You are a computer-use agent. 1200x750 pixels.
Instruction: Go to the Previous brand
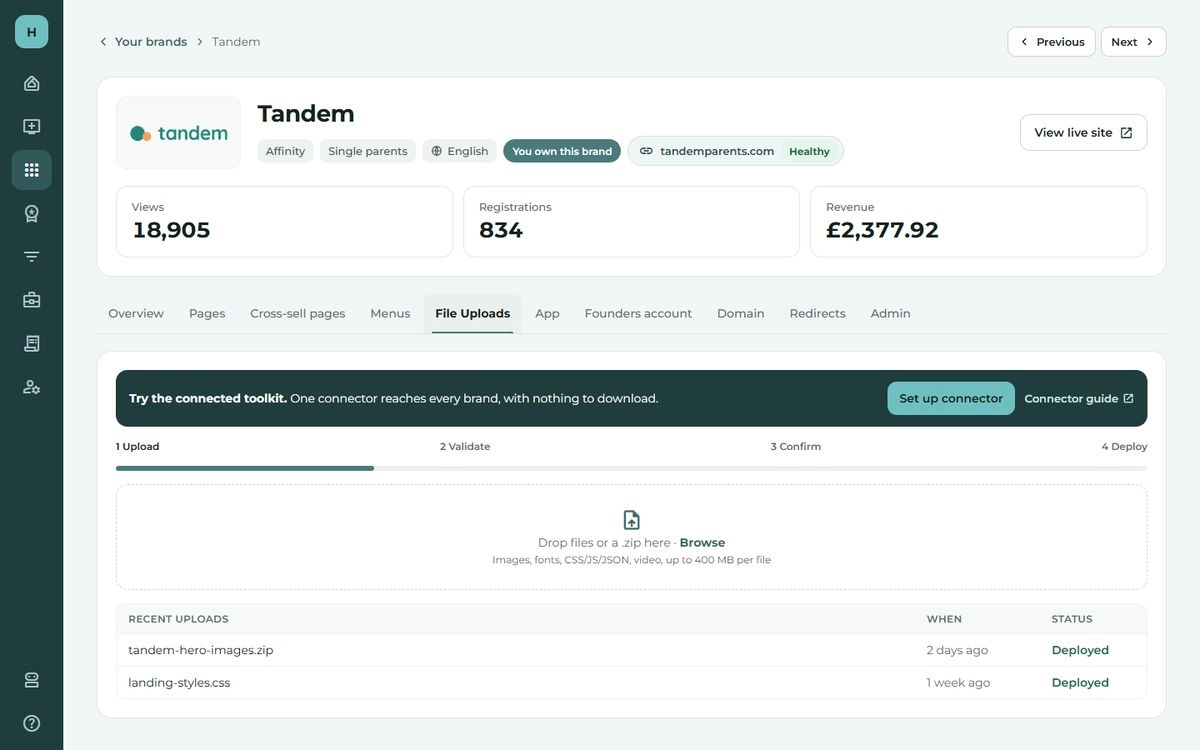pyautogui.click(x=1051, y=42)
